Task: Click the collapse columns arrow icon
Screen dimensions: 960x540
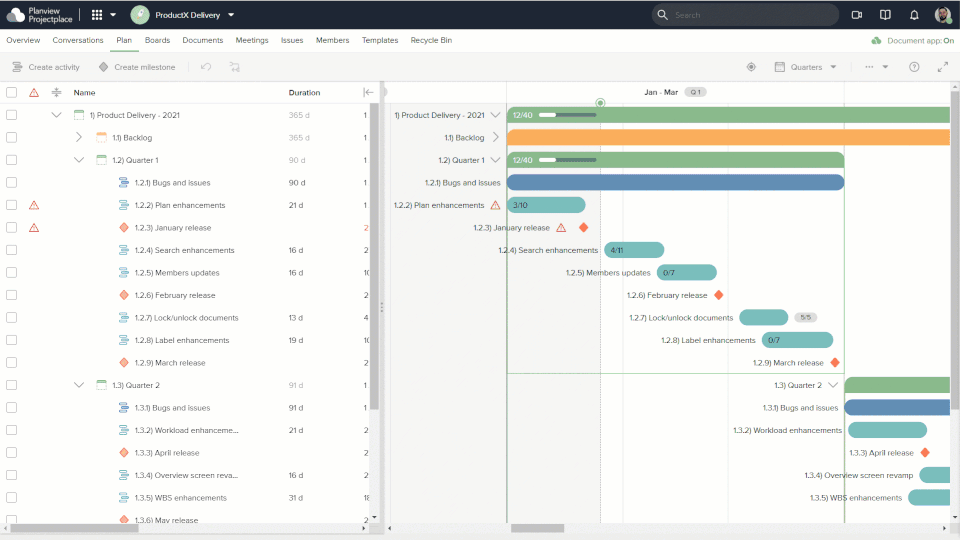Action: [368, 92]
